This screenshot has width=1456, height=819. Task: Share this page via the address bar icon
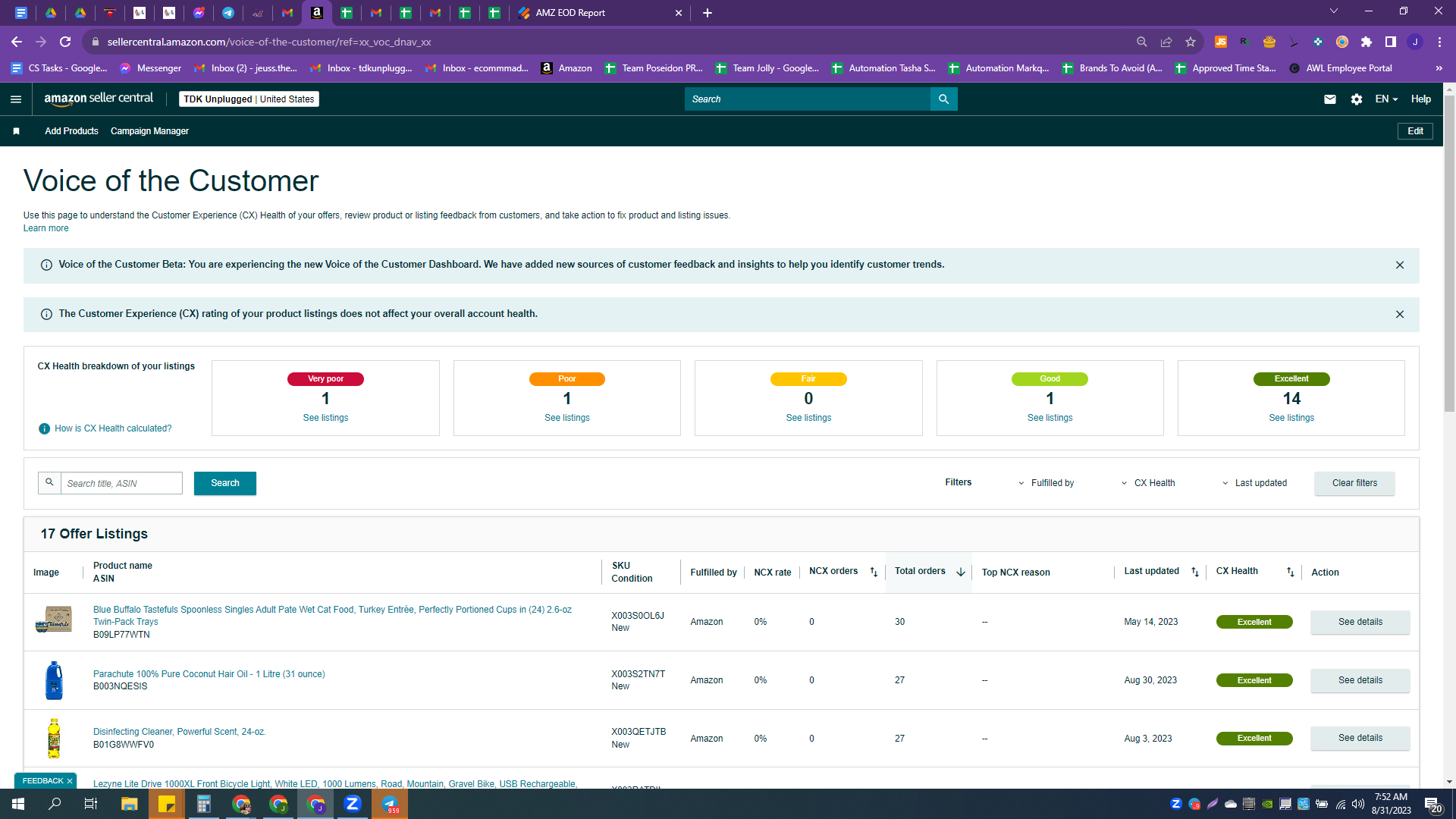[x=1166, y=42]
